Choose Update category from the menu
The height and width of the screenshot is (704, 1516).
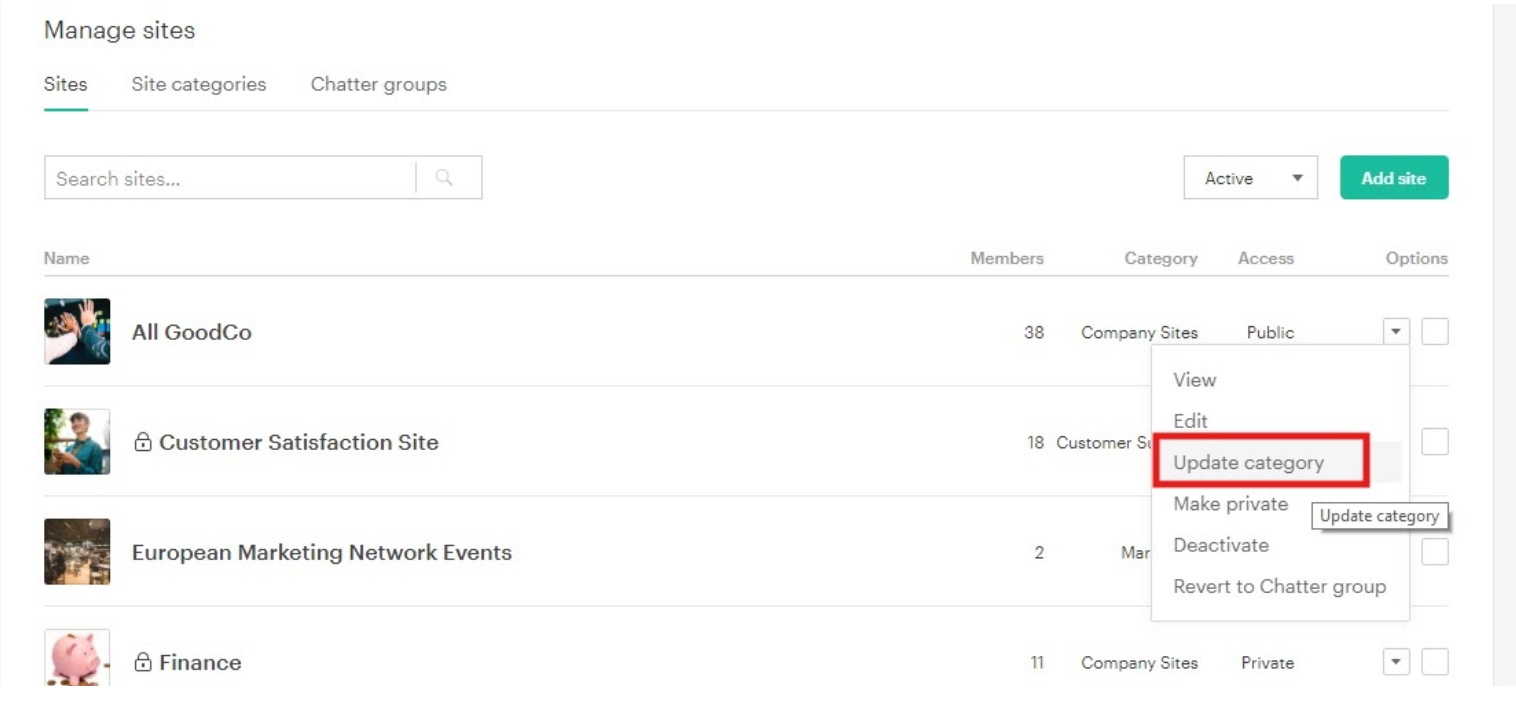click(1248, 462)
